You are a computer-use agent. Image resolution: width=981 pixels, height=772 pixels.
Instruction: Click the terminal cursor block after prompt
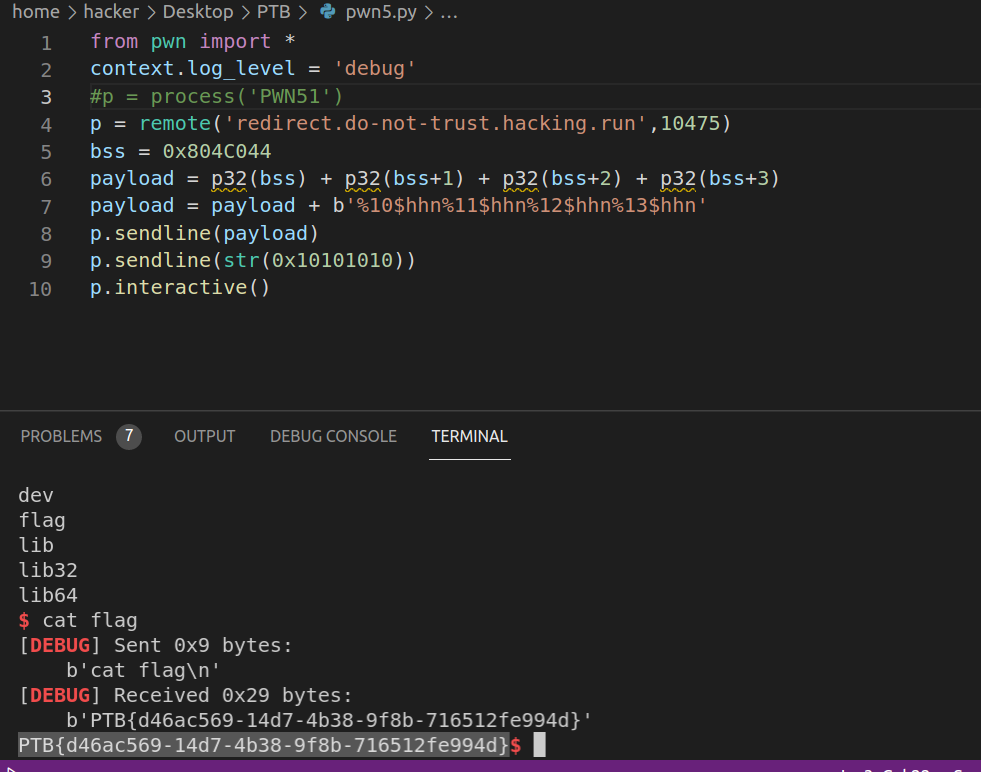[x=539, y=745]
